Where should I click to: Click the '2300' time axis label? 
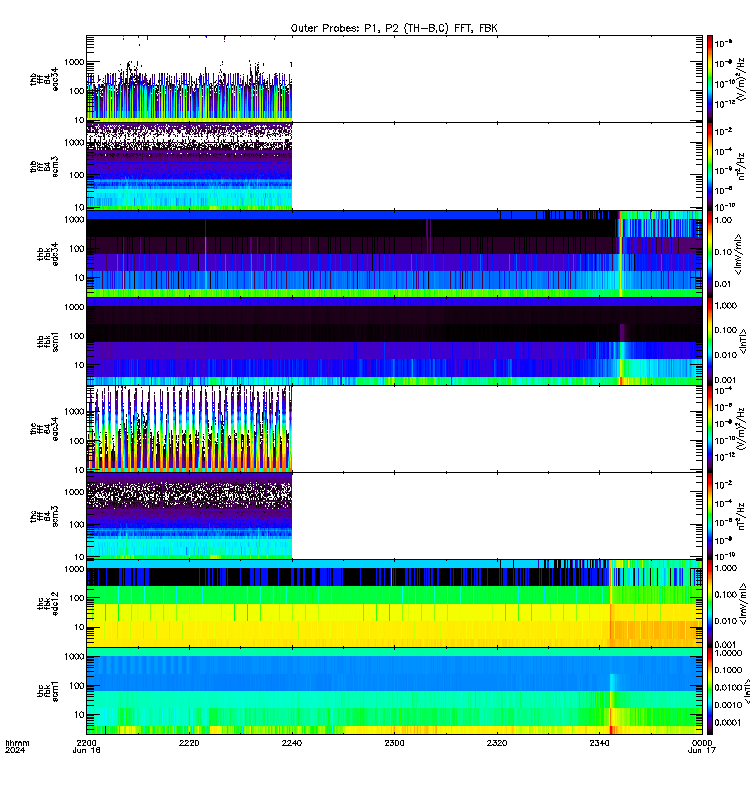click(x=394, y=743)
